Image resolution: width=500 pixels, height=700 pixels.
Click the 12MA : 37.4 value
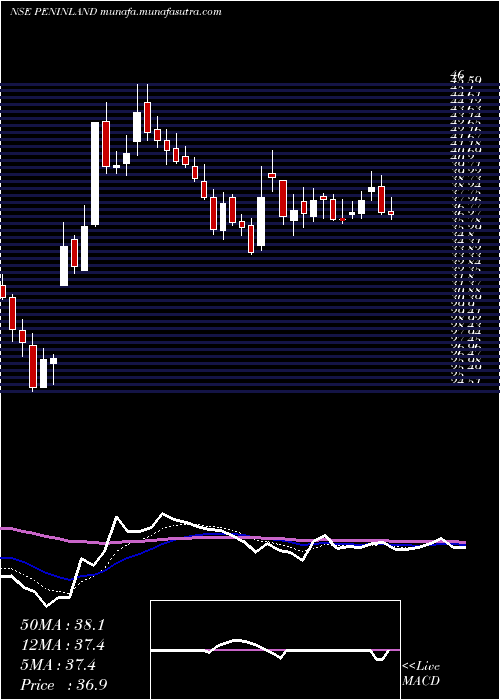coord(64,645)
